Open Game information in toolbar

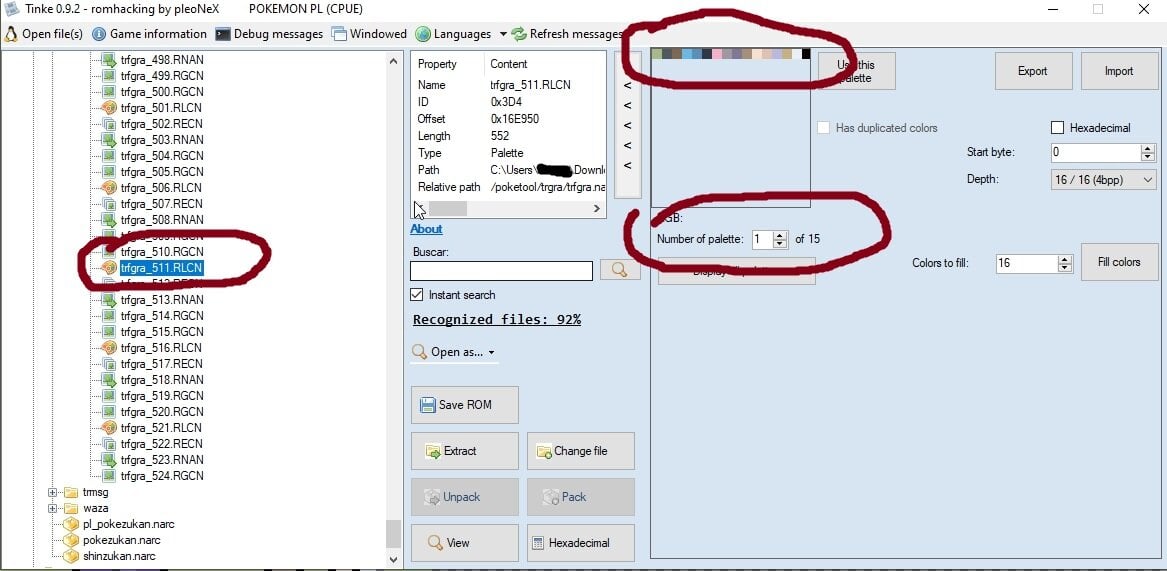coord(149,34)
